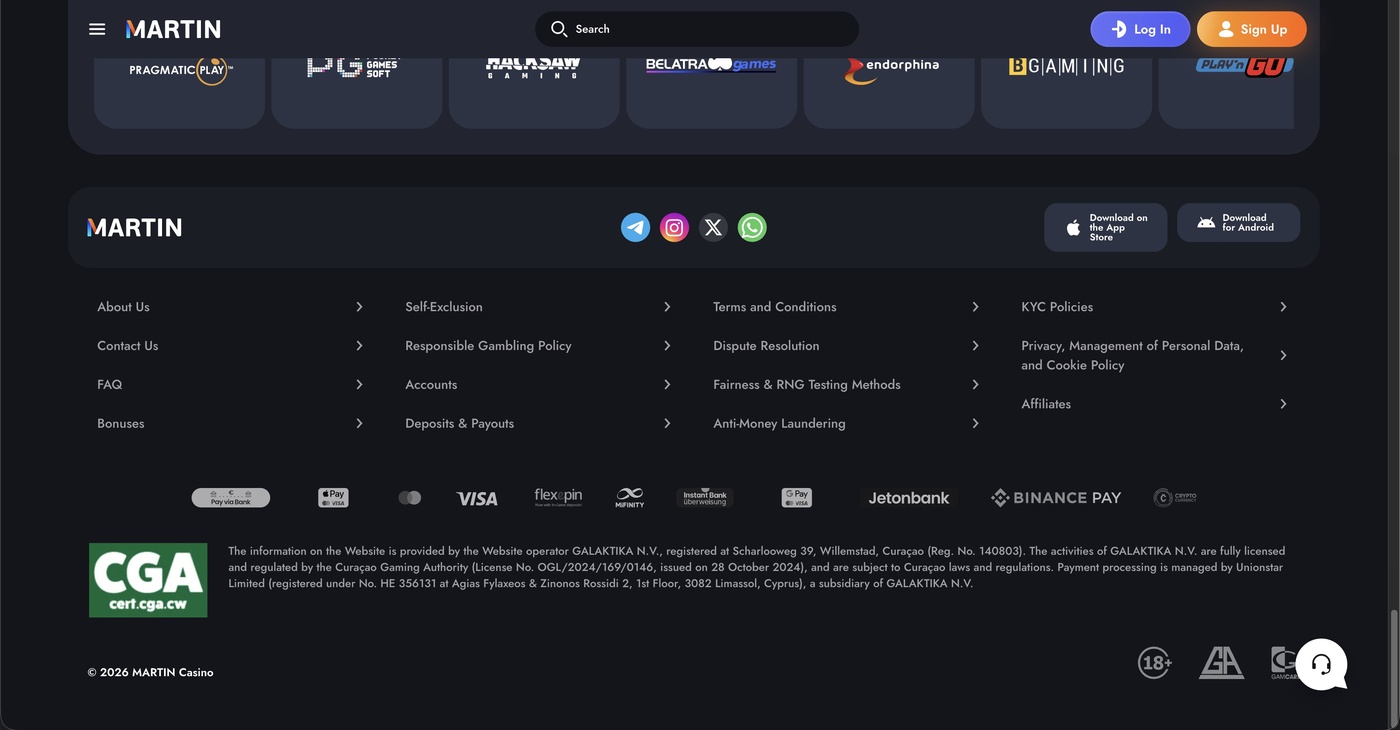This screenshot has width=1400, height=730.
Task: Click the Mastercard payment logo
Action: point(410,497)
